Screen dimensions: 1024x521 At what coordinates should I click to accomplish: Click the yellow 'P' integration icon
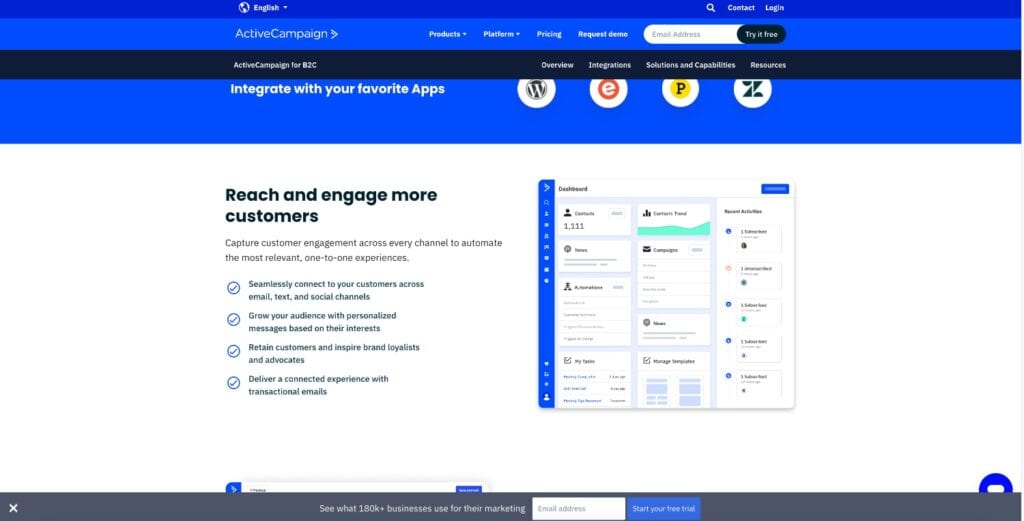680,89
